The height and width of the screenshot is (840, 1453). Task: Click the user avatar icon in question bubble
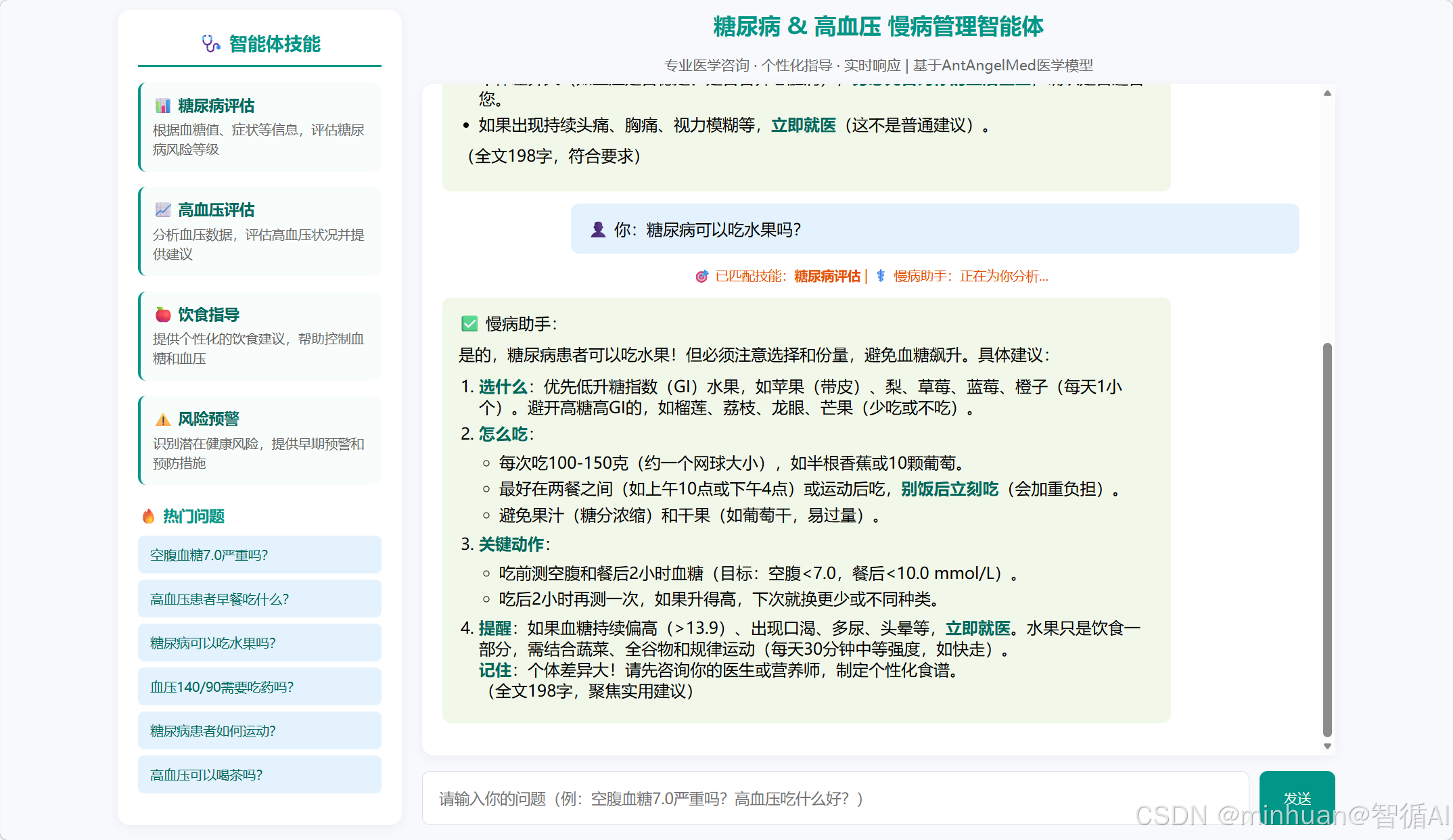coord(598,230)
